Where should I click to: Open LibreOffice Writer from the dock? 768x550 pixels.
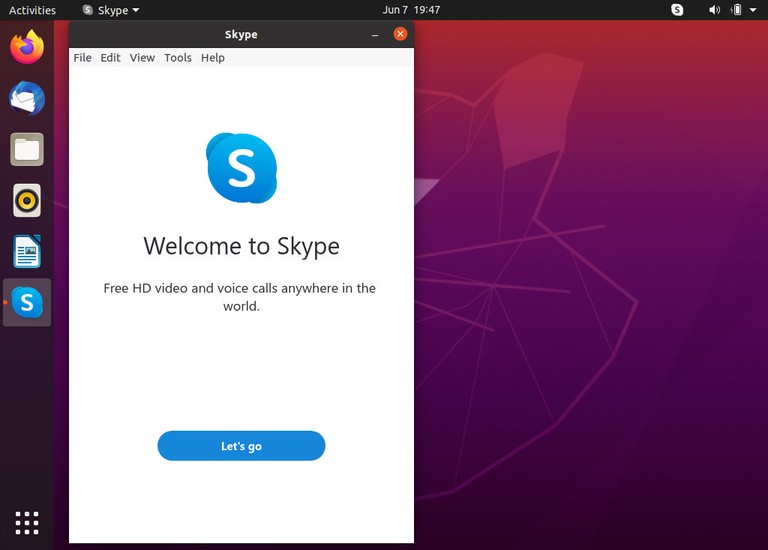27,251
